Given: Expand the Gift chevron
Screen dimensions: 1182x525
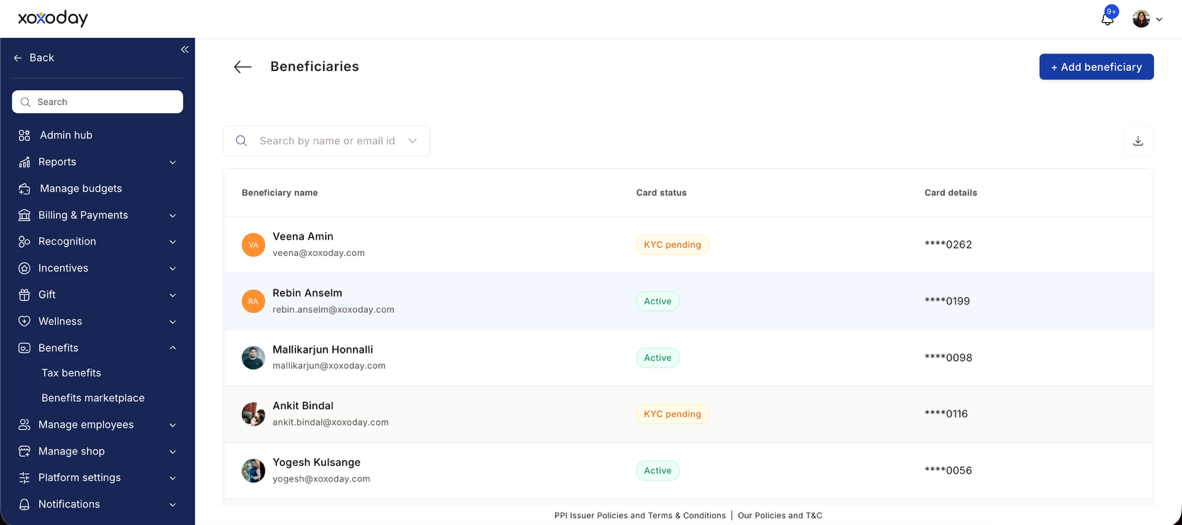Looking at the screenshot, I should click(173, 295).
